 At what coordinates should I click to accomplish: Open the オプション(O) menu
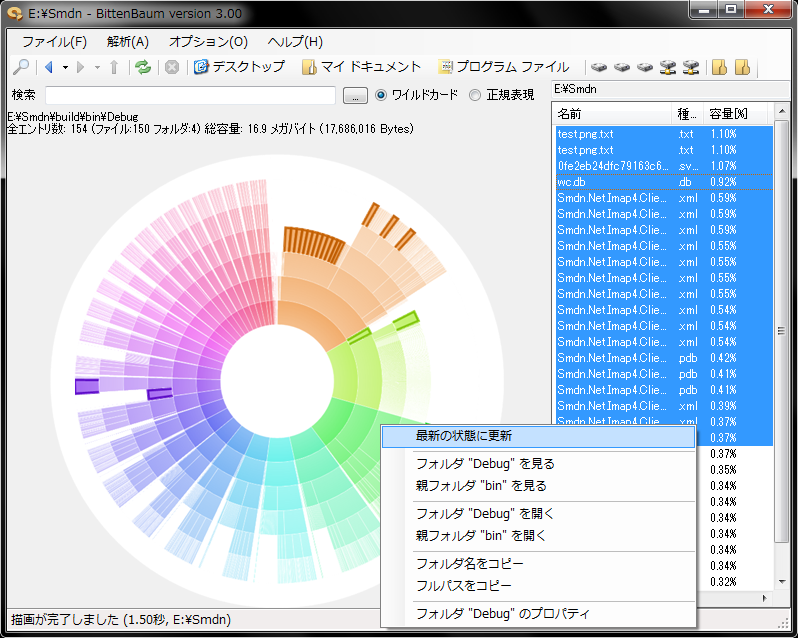[208, 42]
